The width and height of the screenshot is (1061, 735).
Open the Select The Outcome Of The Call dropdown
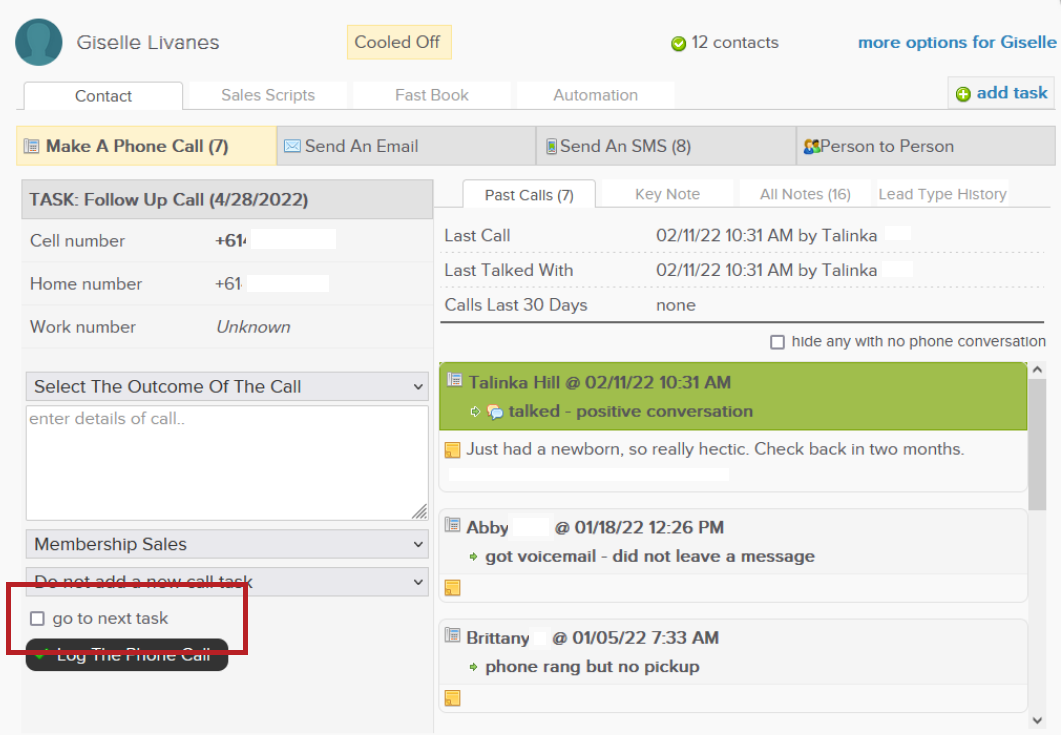point(226,386)
